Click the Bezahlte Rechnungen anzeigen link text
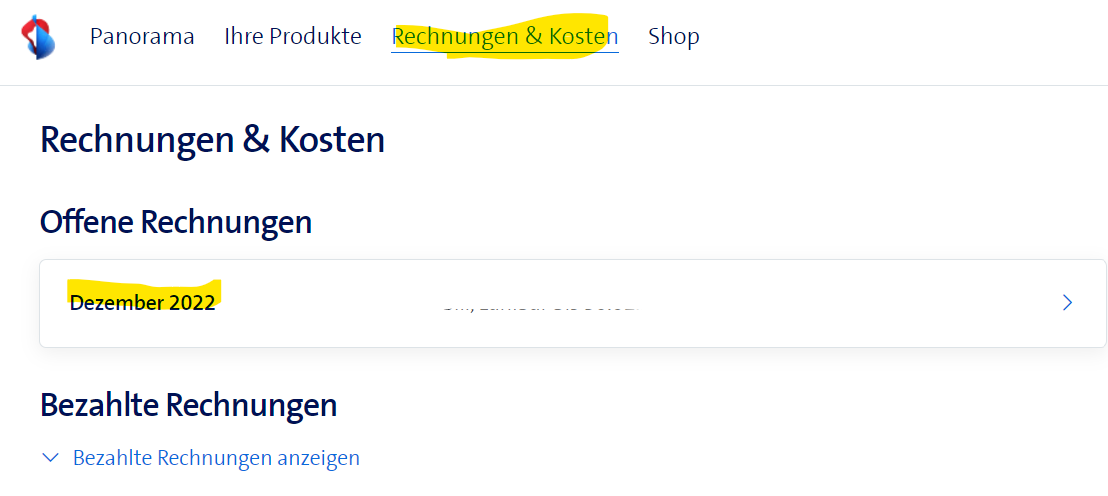The height and width of the screenshot is (496, 1108). [x=216, y=458]
